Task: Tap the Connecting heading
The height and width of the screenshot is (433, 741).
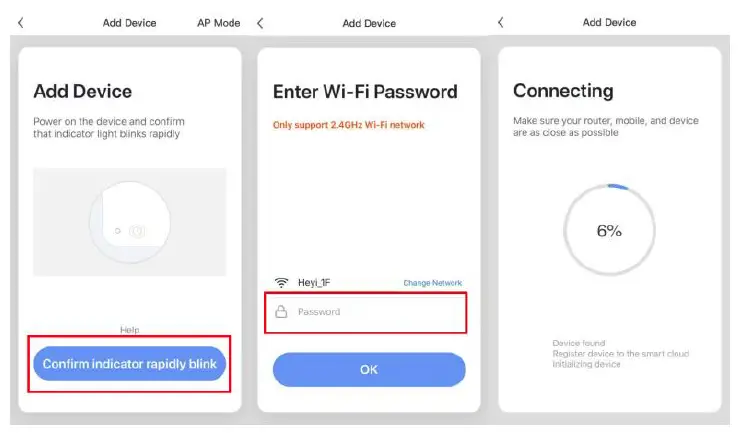Action: [x=563, y=91]
